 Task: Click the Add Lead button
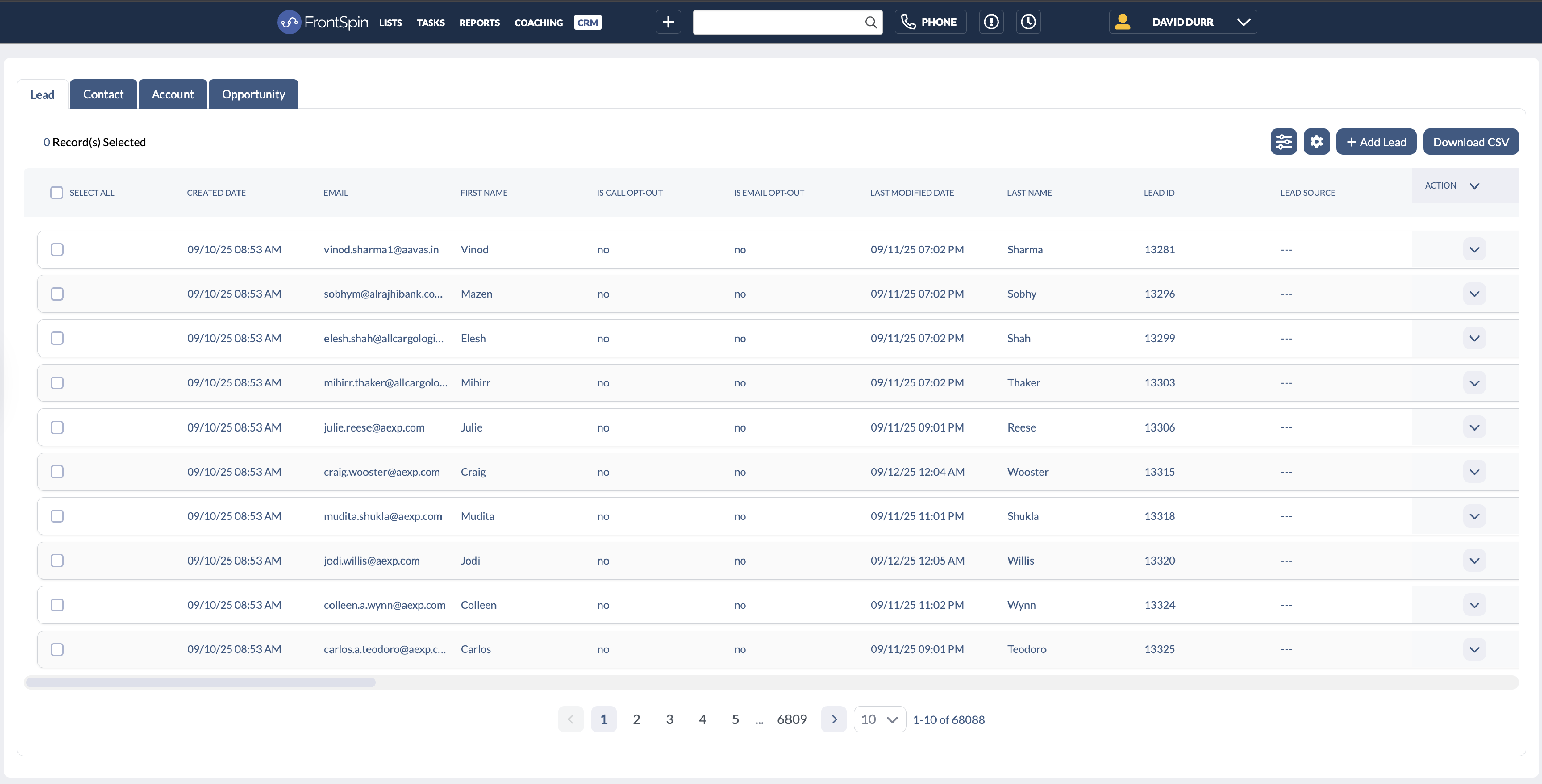click(x=1375, y=142)
